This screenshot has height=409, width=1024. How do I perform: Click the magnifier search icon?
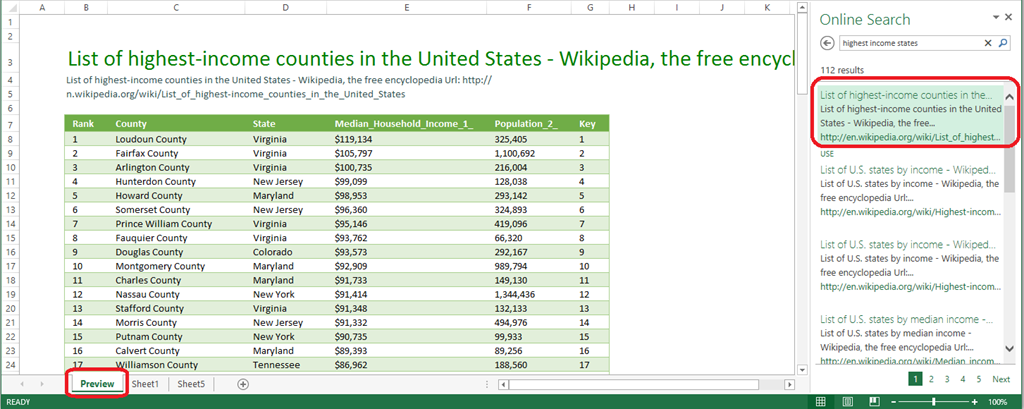coord(1003,43)
